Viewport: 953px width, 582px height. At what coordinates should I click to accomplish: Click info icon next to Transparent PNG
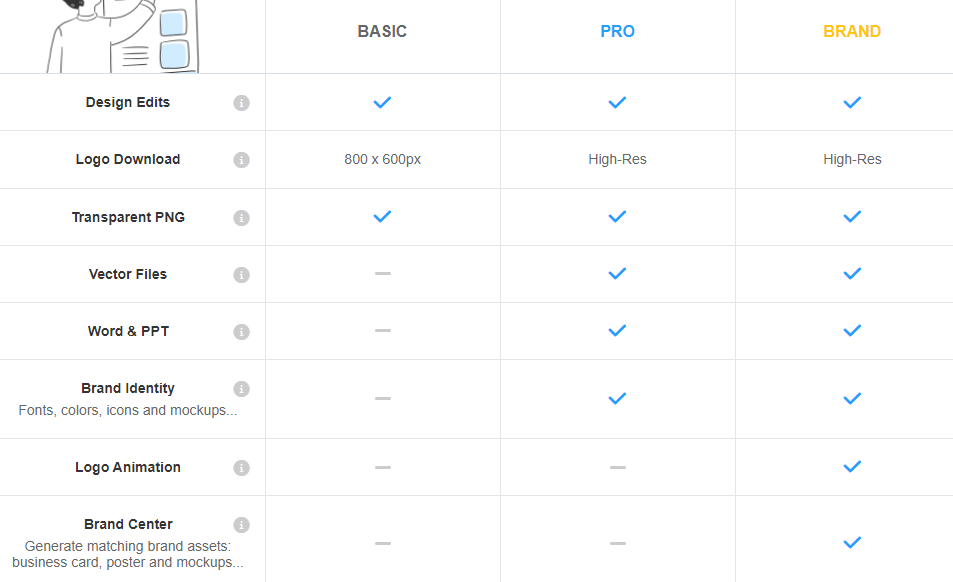241,217
